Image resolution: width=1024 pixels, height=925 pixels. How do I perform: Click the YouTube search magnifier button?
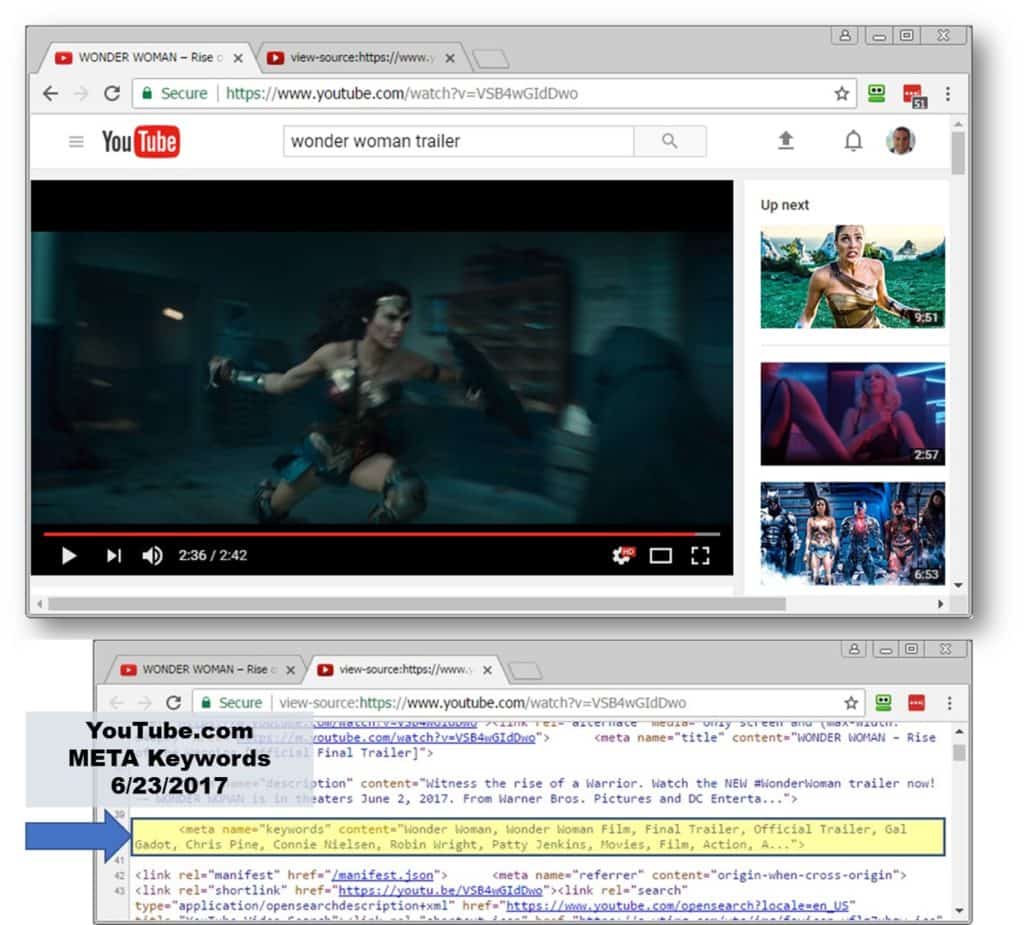tap(669, 141)
